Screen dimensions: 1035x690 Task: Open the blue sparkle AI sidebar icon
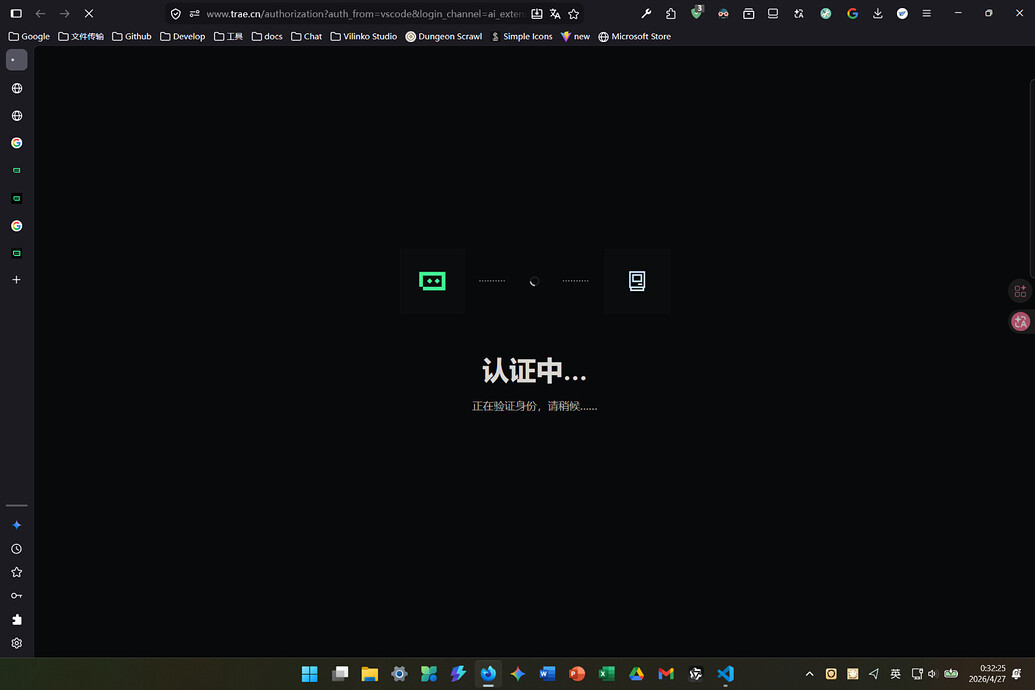click(17, 525)
